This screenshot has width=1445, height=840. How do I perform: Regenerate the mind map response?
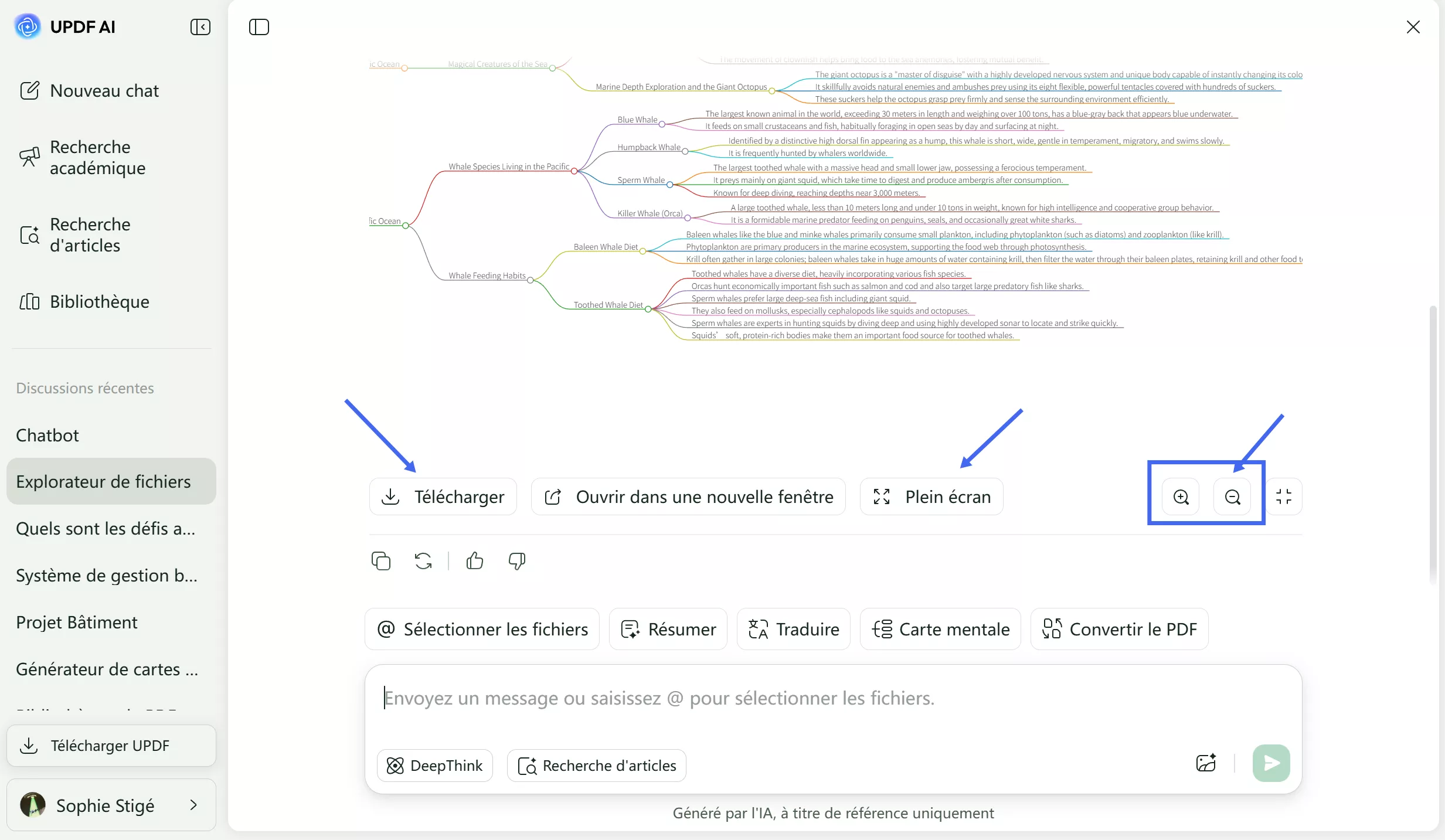pyautogui.click(x=423, y=560)
